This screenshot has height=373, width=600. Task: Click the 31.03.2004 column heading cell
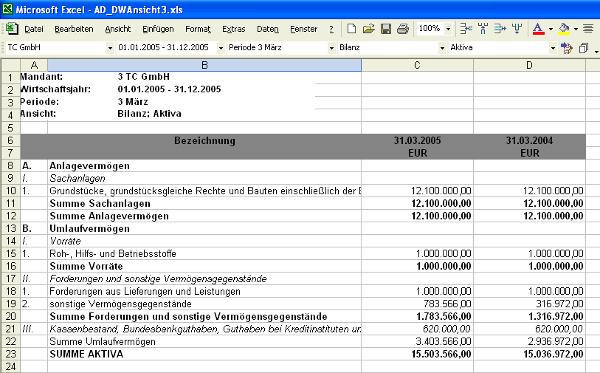530,140
